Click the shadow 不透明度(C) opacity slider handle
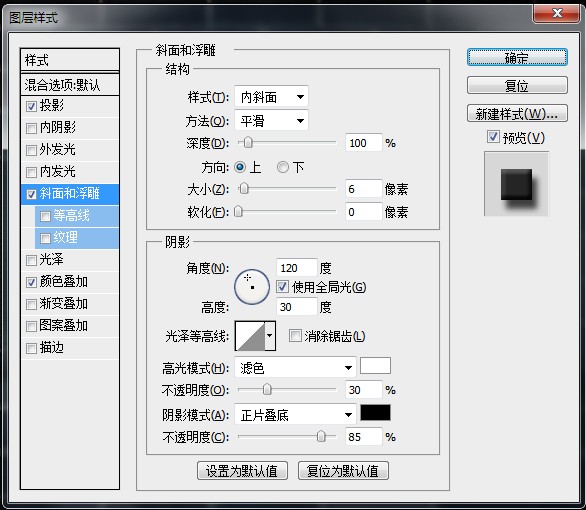The height and width of the screenshot is (510, 586). (x=321, y=436)
